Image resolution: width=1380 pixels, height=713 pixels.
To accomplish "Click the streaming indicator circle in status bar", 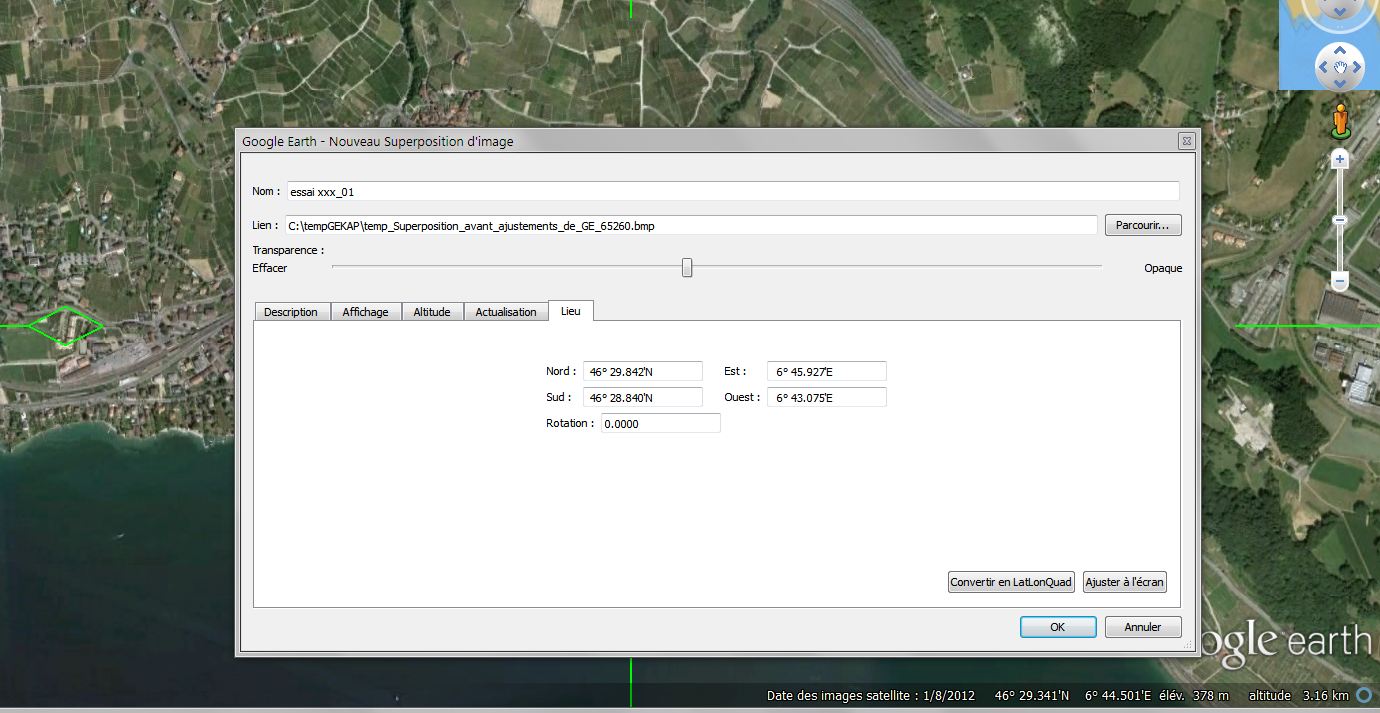I will [x=1364, y=696].
